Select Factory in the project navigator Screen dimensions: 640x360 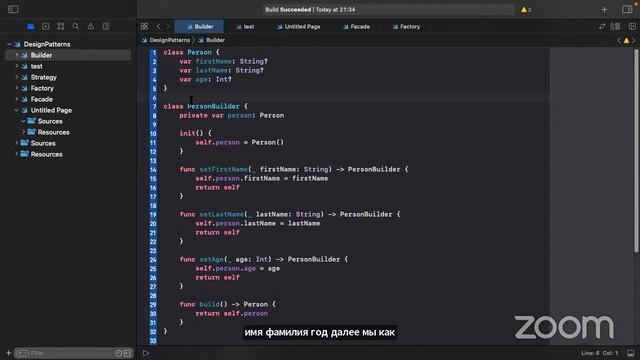point(42,88)
